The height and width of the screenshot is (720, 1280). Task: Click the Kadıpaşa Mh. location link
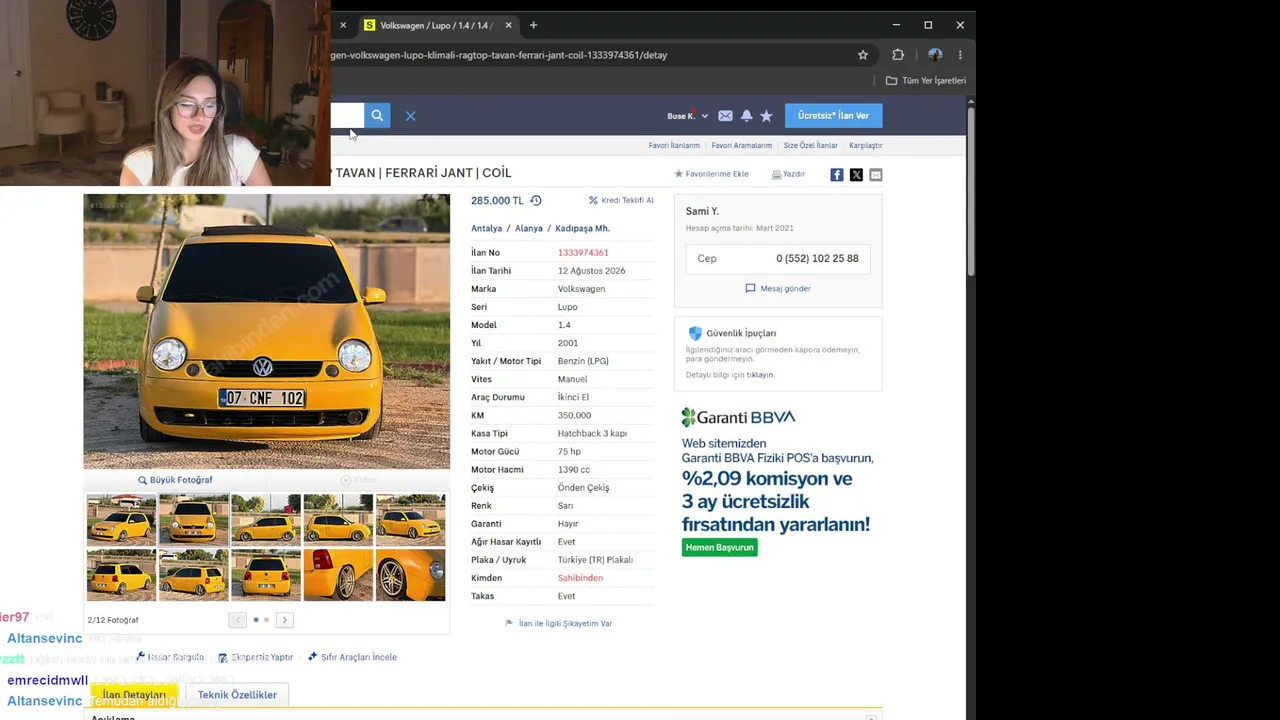tap(582, 228)
